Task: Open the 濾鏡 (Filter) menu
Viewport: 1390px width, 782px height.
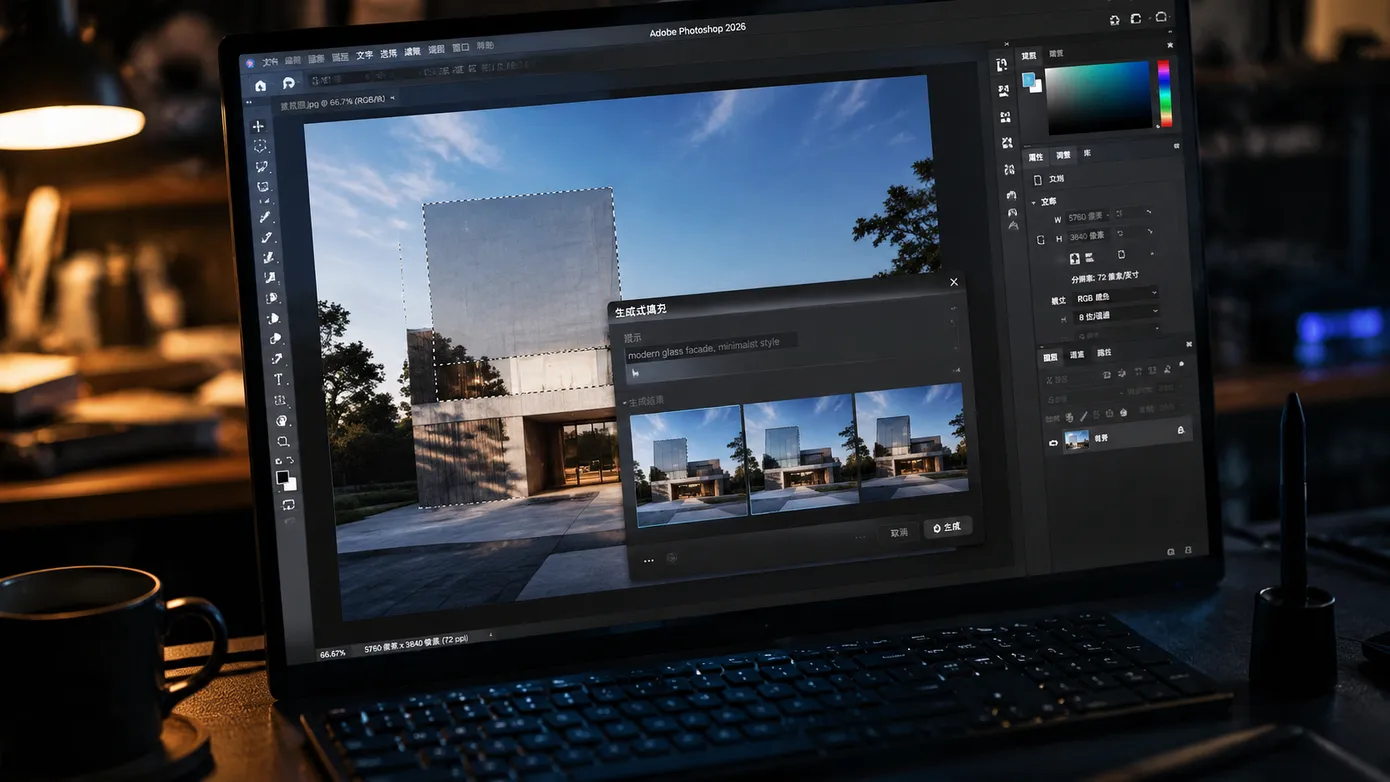Action: pos(412,52)
